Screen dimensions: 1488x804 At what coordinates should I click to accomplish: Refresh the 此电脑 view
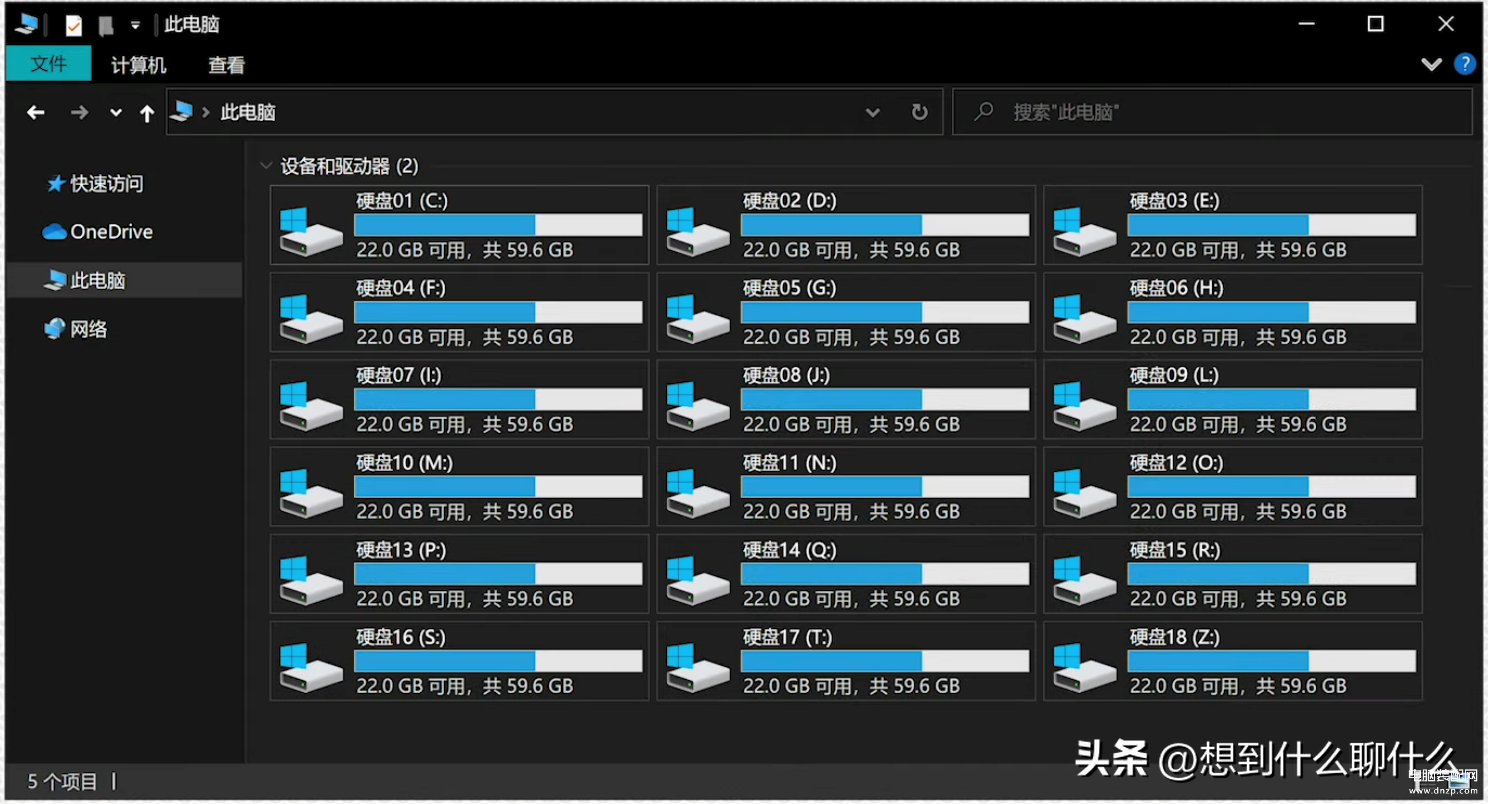click(919, 112)
